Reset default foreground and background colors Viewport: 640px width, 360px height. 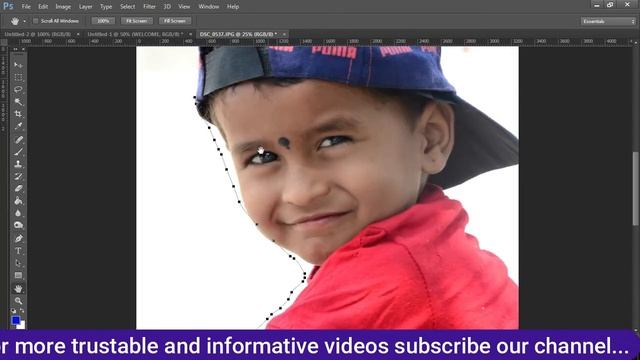point(13,311)
